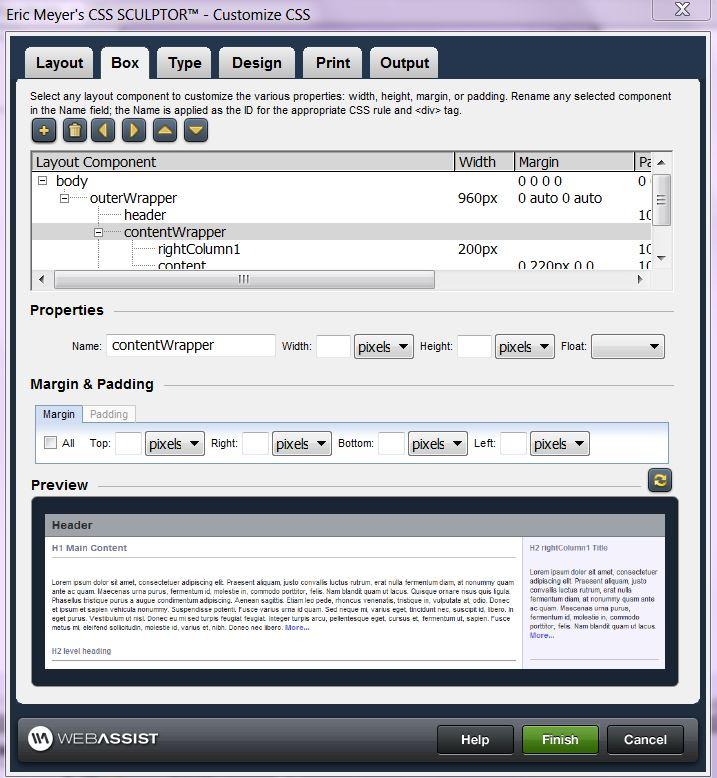Click the move right arrow icon
The image size is (717, 778).
tap(134, 130)
